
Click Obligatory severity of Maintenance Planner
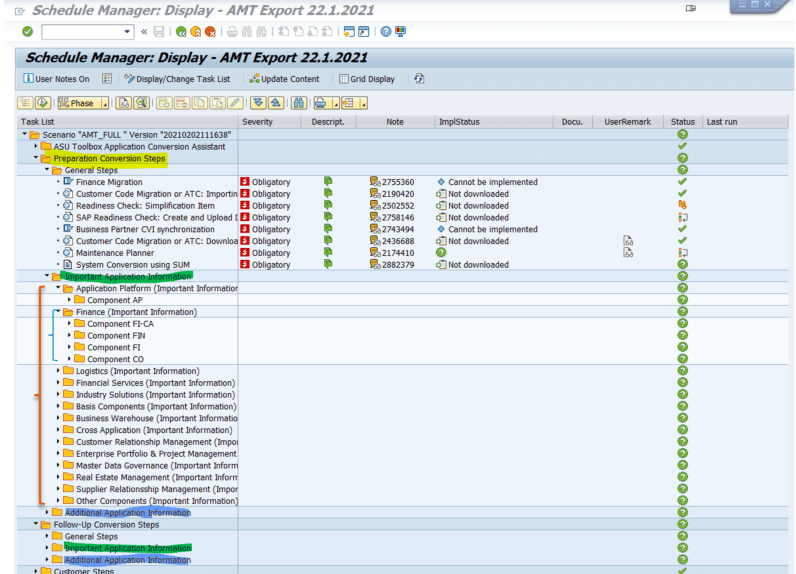(271, 253)
